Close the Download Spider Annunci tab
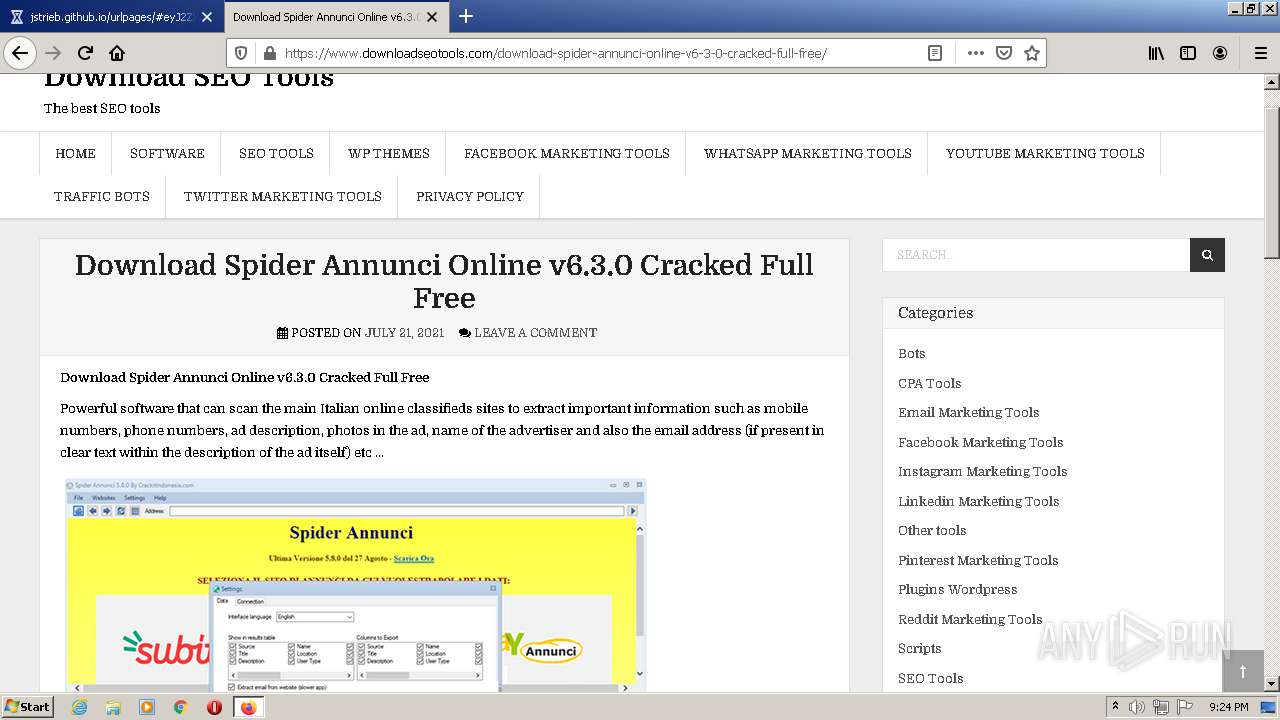Screen dimensions: 1280x720 coord(434,17)
